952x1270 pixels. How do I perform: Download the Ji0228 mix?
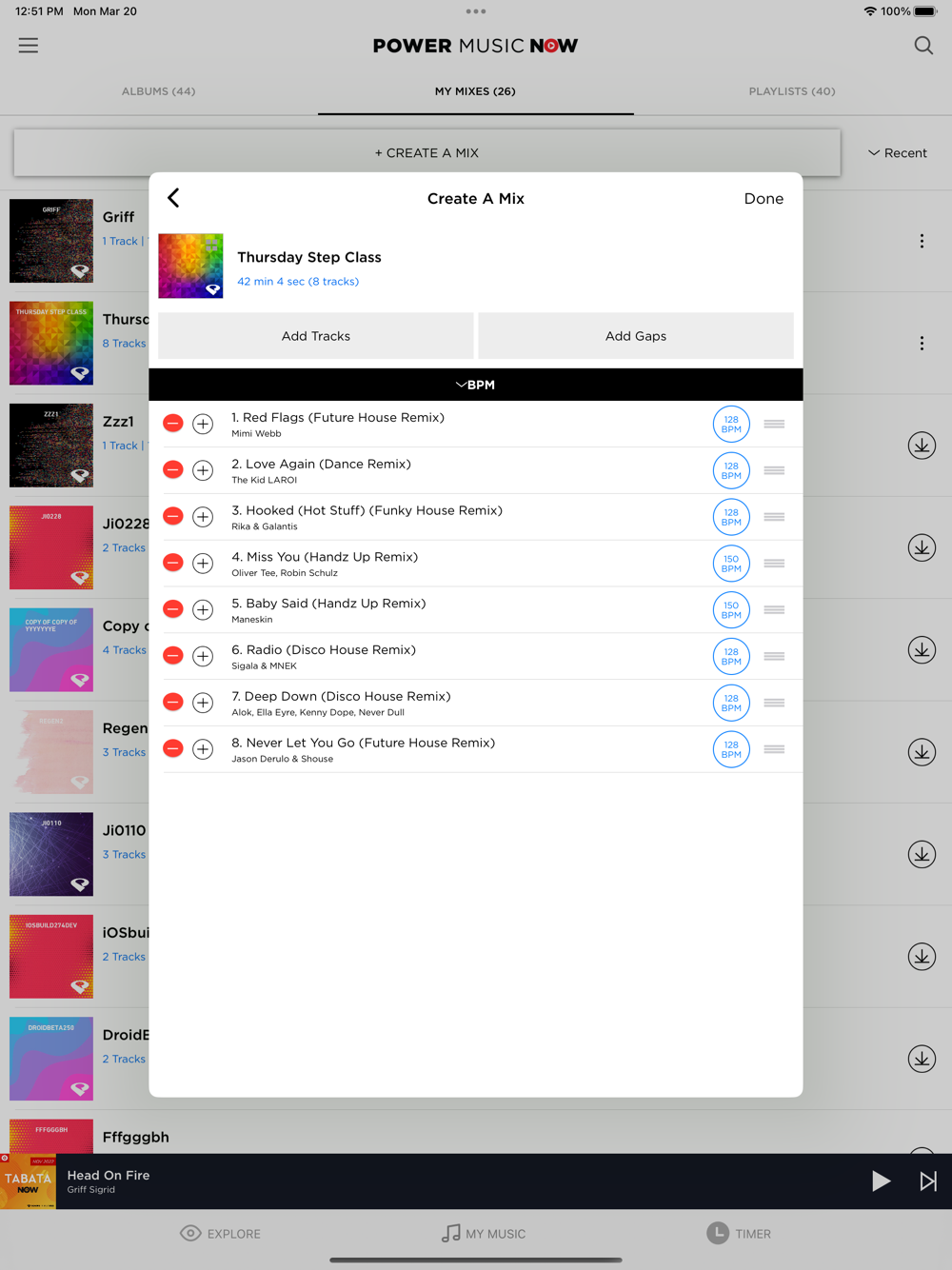(x=922, y=547)
